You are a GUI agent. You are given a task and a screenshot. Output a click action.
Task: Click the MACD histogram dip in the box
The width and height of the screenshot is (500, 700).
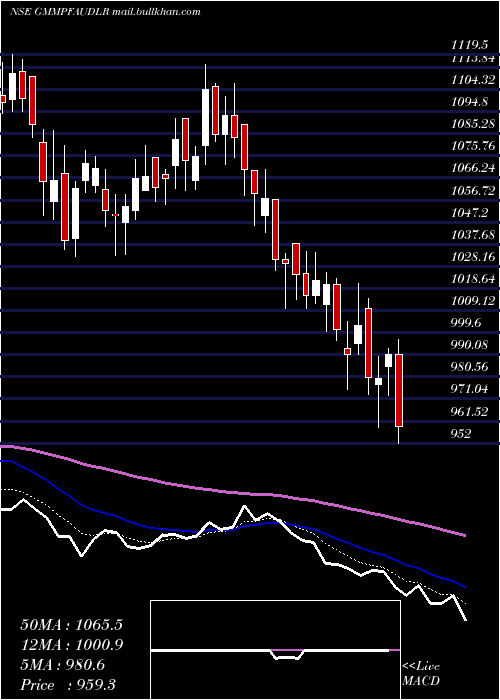288,654
